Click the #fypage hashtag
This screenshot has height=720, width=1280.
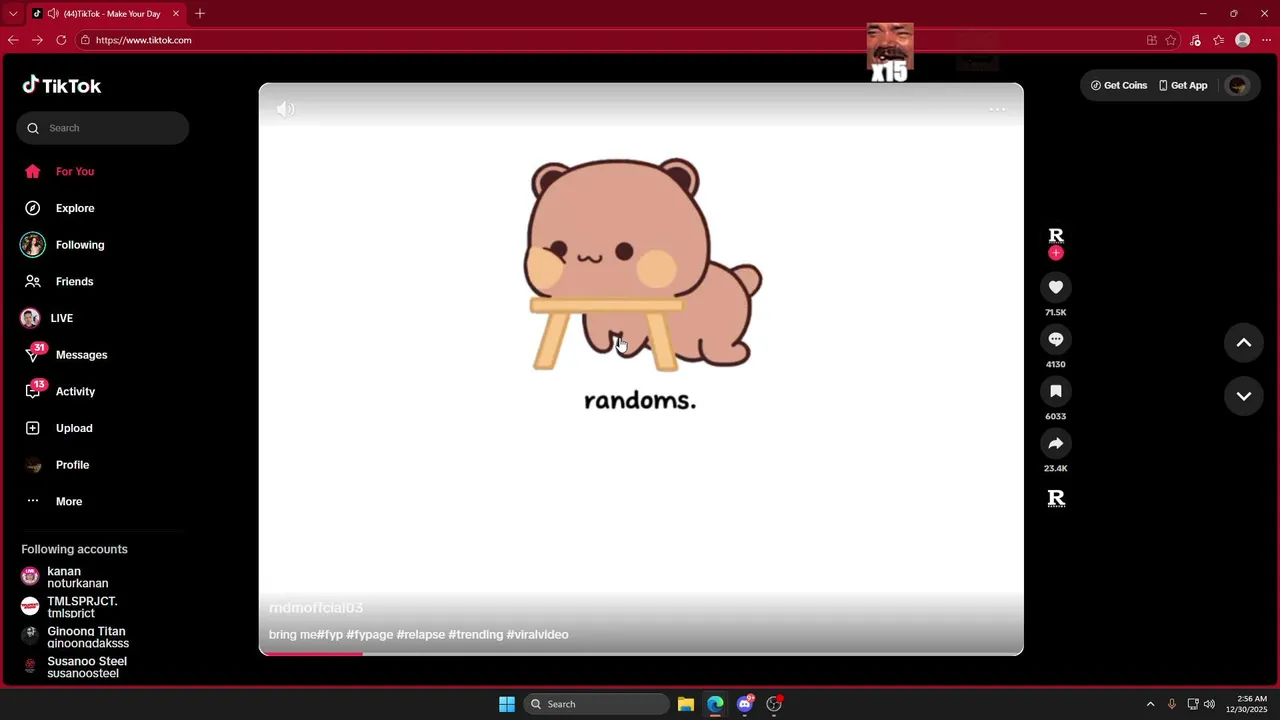click(369, 635)
